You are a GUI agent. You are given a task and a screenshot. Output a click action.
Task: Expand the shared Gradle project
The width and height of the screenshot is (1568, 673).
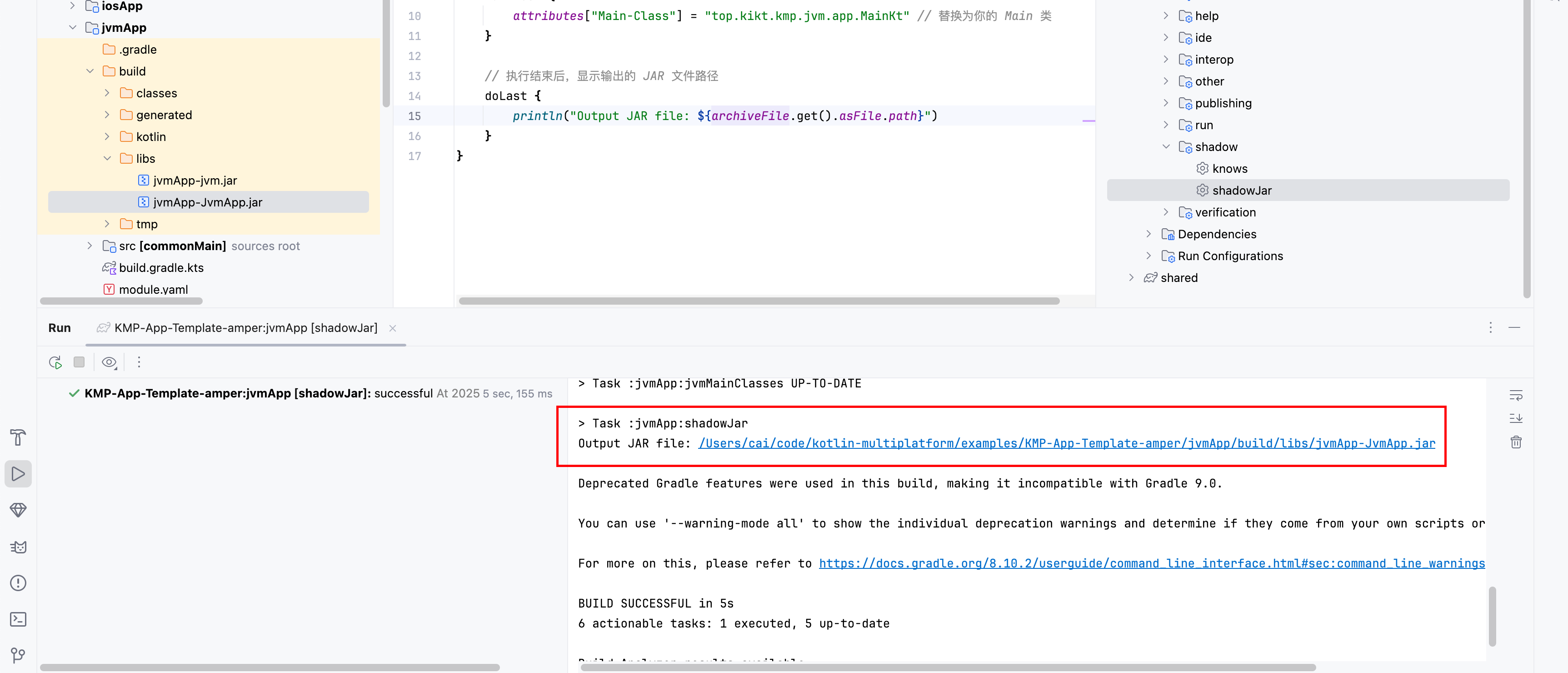pos(1132,278)
